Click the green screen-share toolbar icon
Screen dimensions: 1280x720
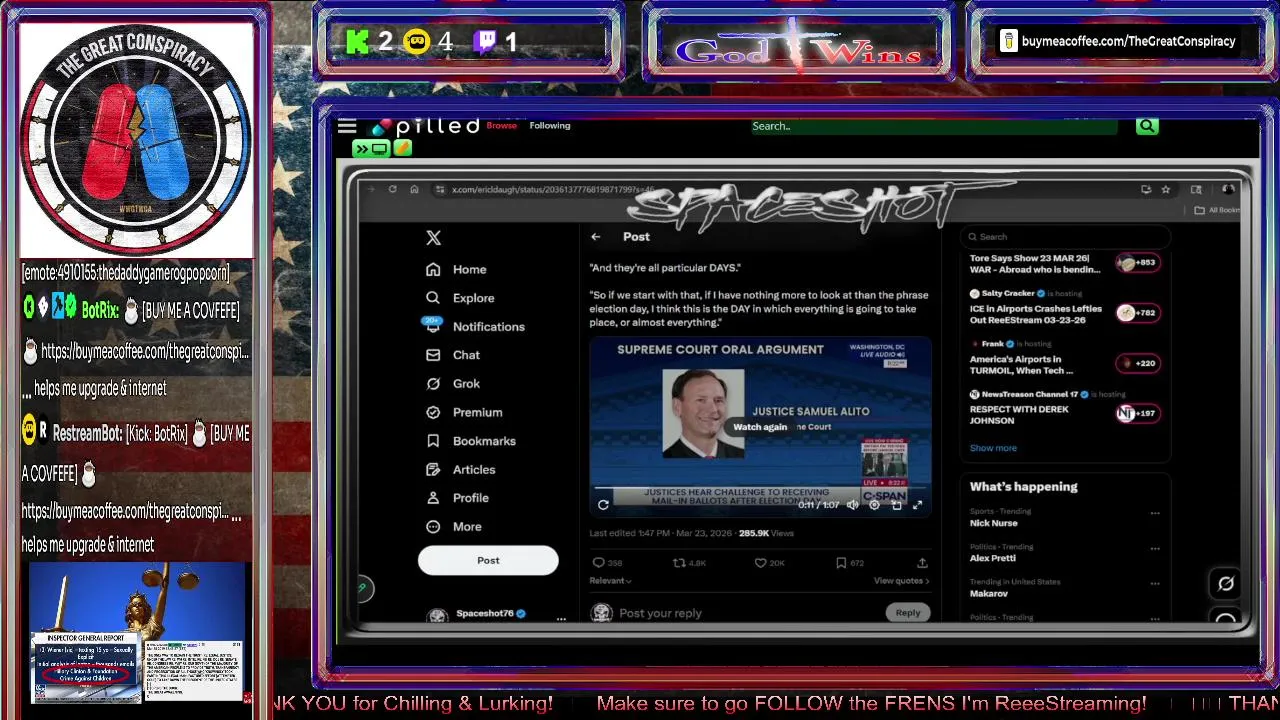(370, 148)
